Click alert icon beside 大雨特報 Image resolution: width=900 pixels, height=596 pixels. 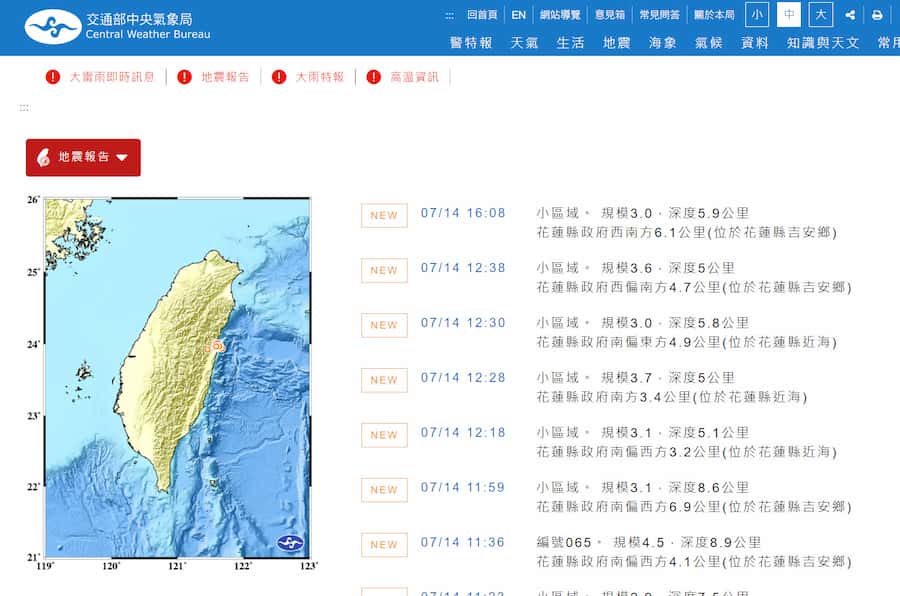coord(279,77)
